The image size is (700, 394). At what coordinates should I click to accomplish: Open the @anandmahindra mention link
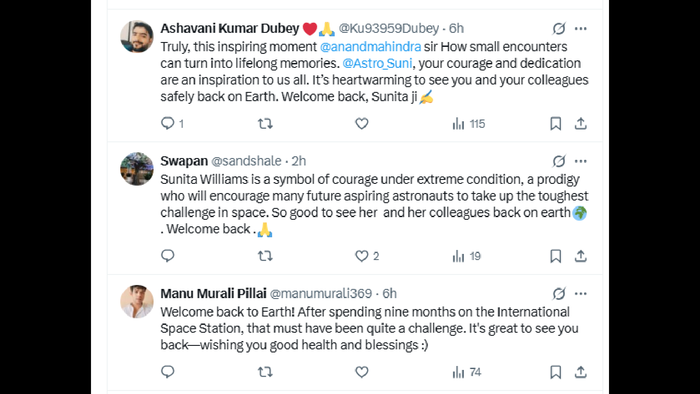tap(370, 47)
